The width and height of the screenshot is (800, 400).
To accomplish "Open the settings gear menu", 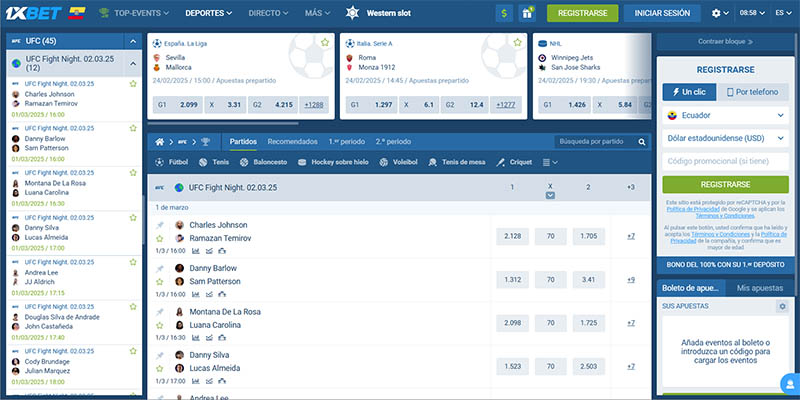I will tap(720, 13).
